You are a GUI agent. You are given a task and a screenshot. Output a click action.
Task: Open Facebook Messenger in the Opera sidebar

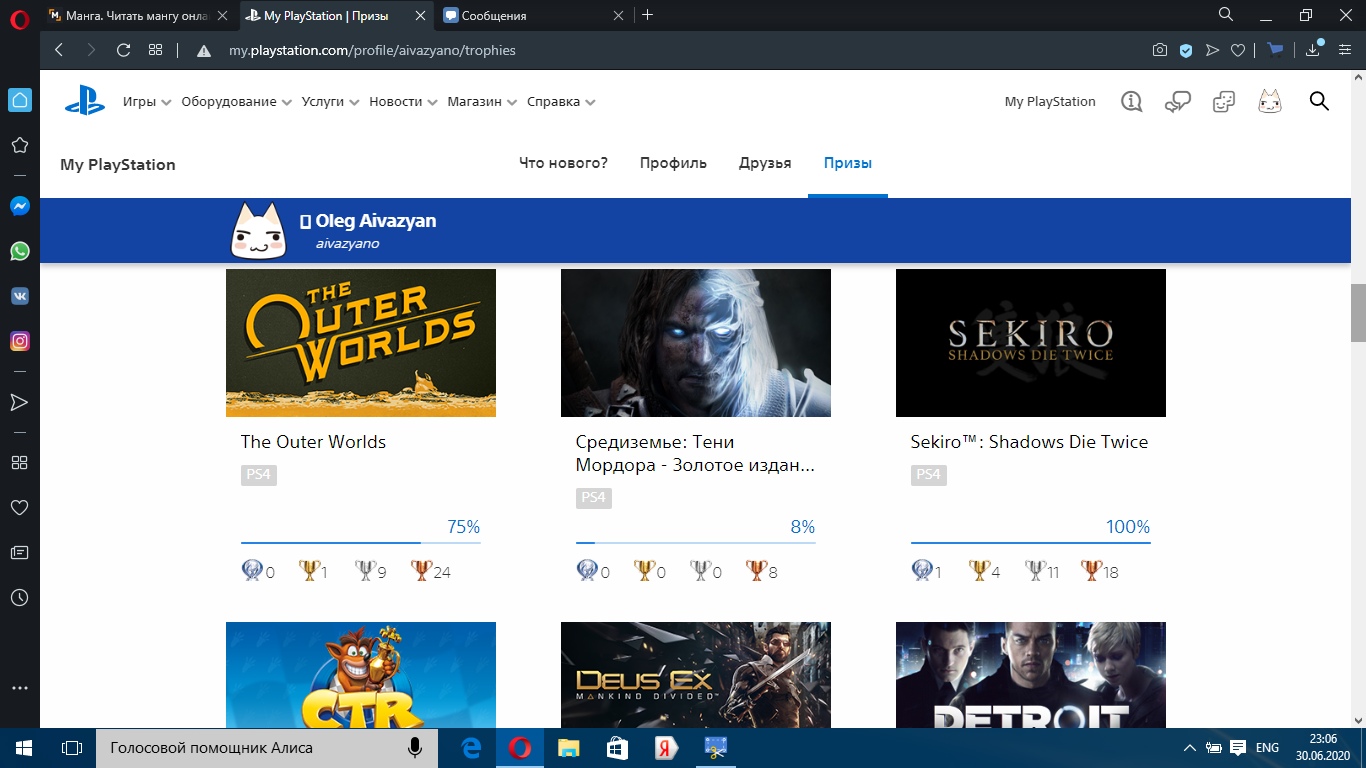pyautogui.click(x=20, y=206)
